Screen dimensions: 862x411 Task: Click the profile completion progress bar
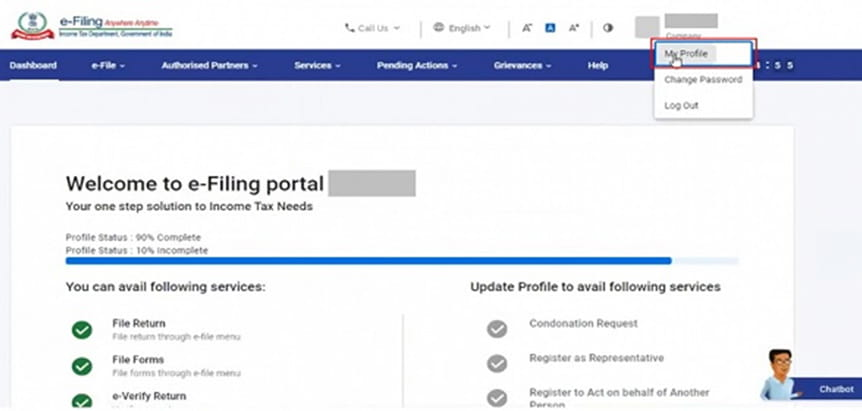tap(402, 261)
